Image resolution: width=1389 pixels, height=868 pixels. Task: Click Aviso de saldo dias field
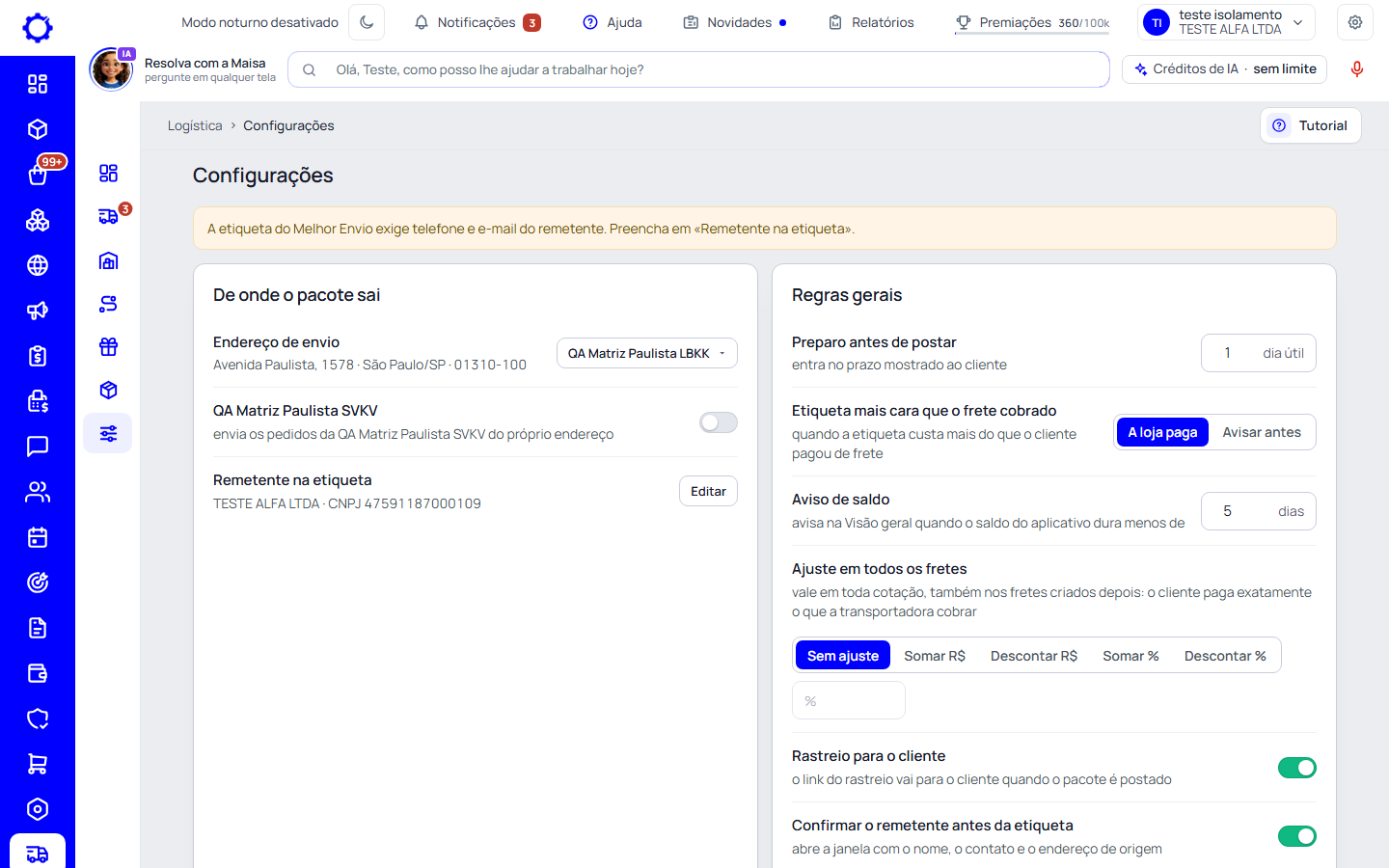click(1259, 511)
